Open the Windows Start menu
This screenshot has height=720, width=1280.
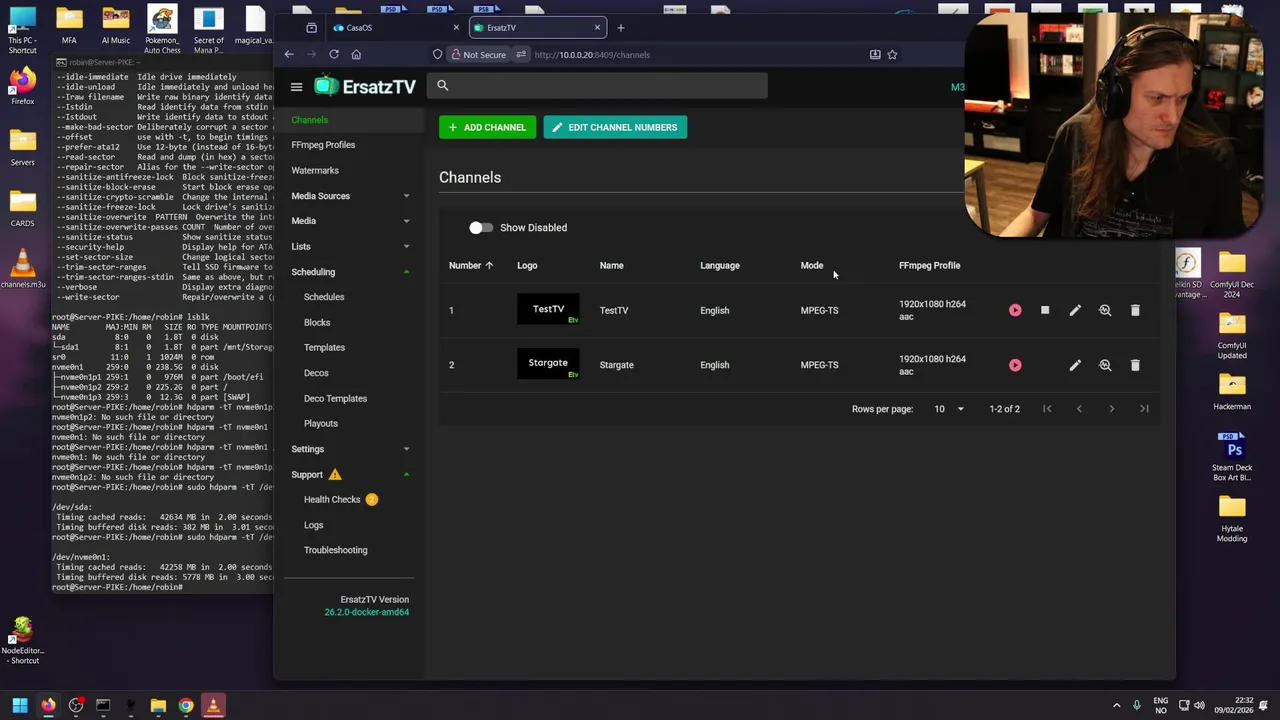coord(19,706)
